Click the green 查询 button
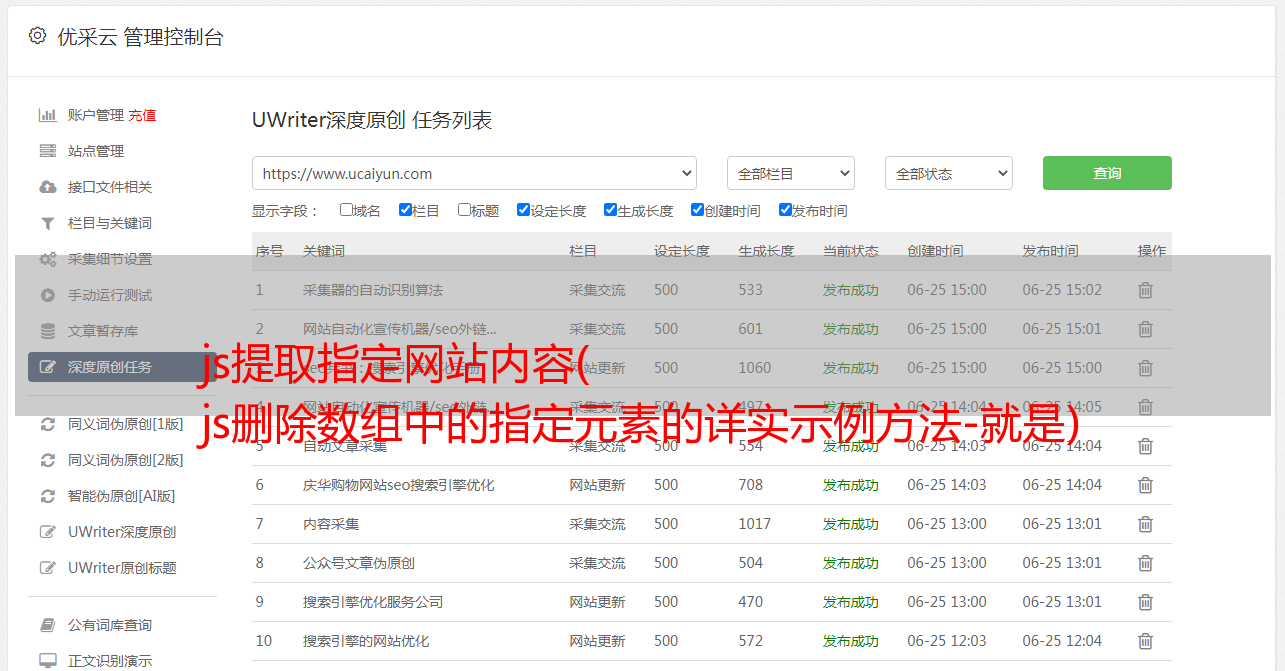 (1106, 173)
